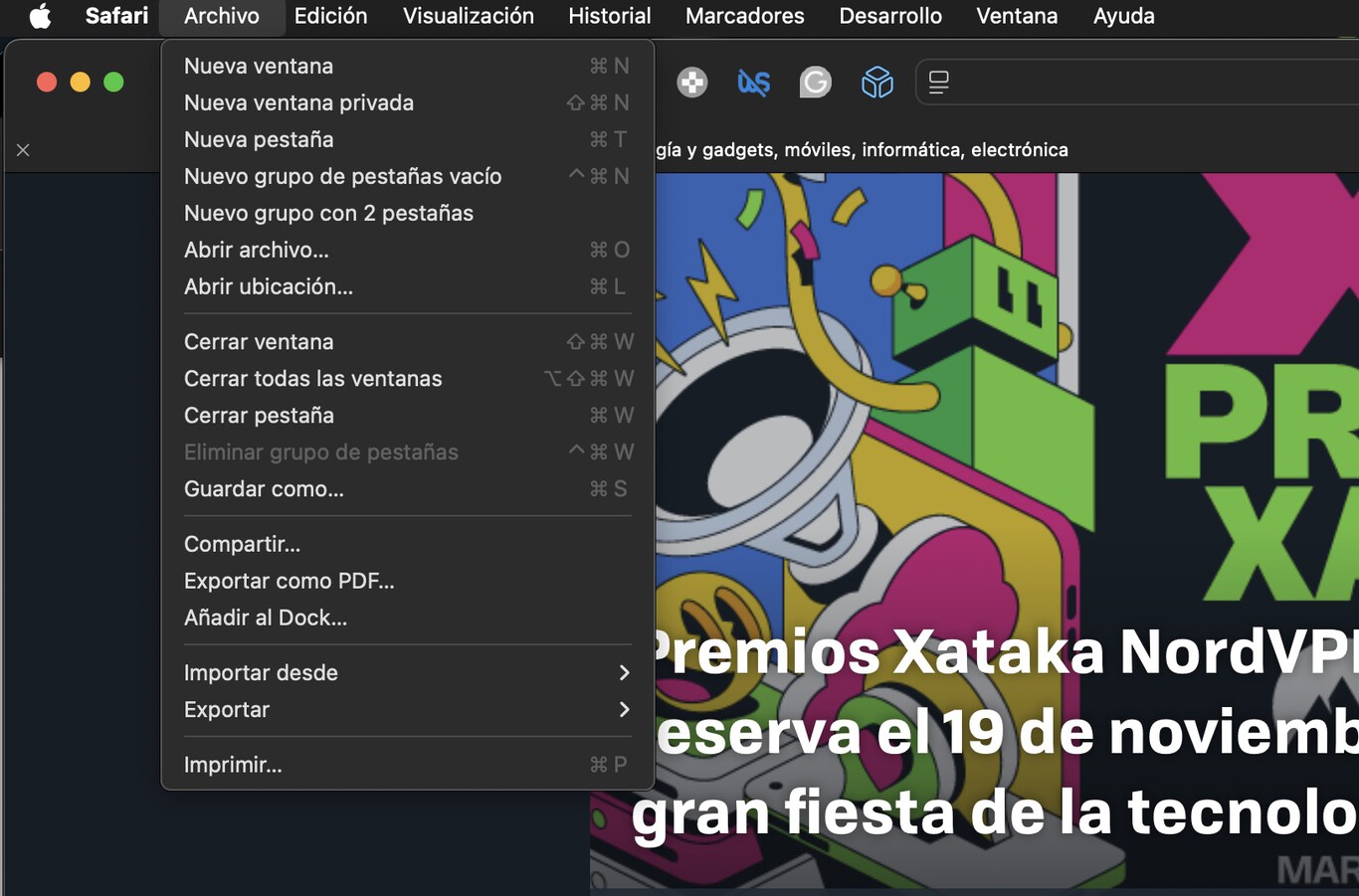
Task: Open the Historial menu
Action: [610, 16]
